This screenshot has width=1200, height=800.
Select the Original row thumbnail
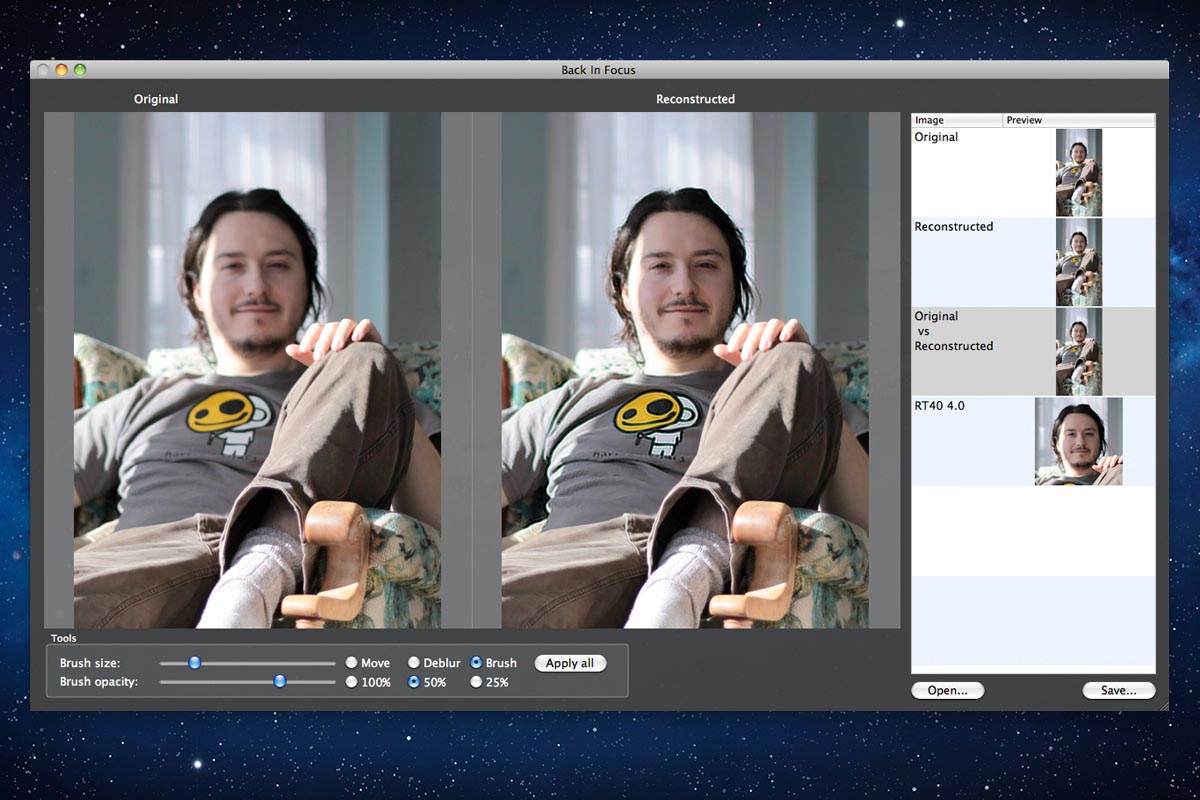[x=1079, y=172]
